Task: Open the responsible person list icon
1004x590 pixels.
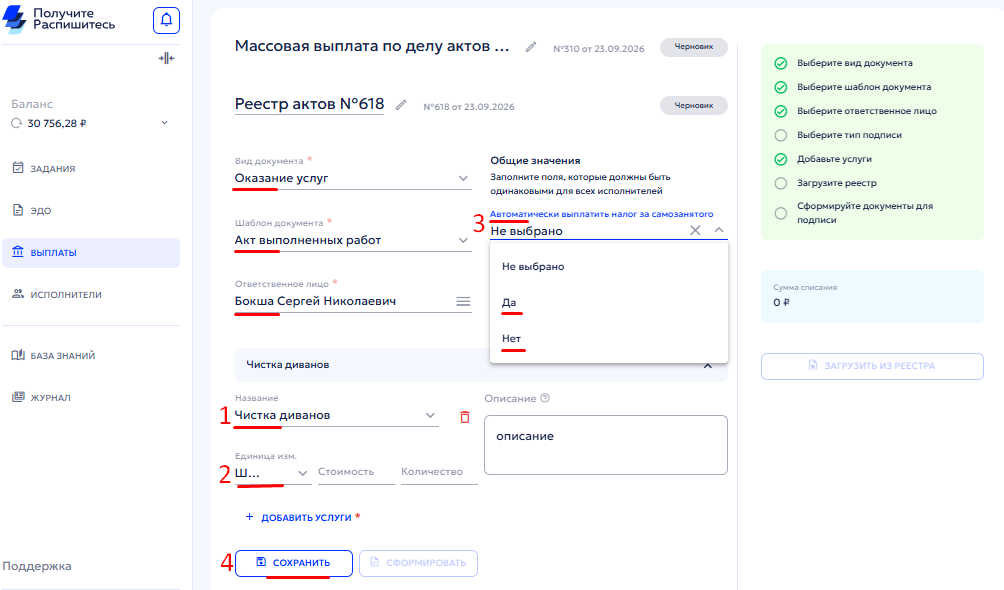Action: click(463, 302)
